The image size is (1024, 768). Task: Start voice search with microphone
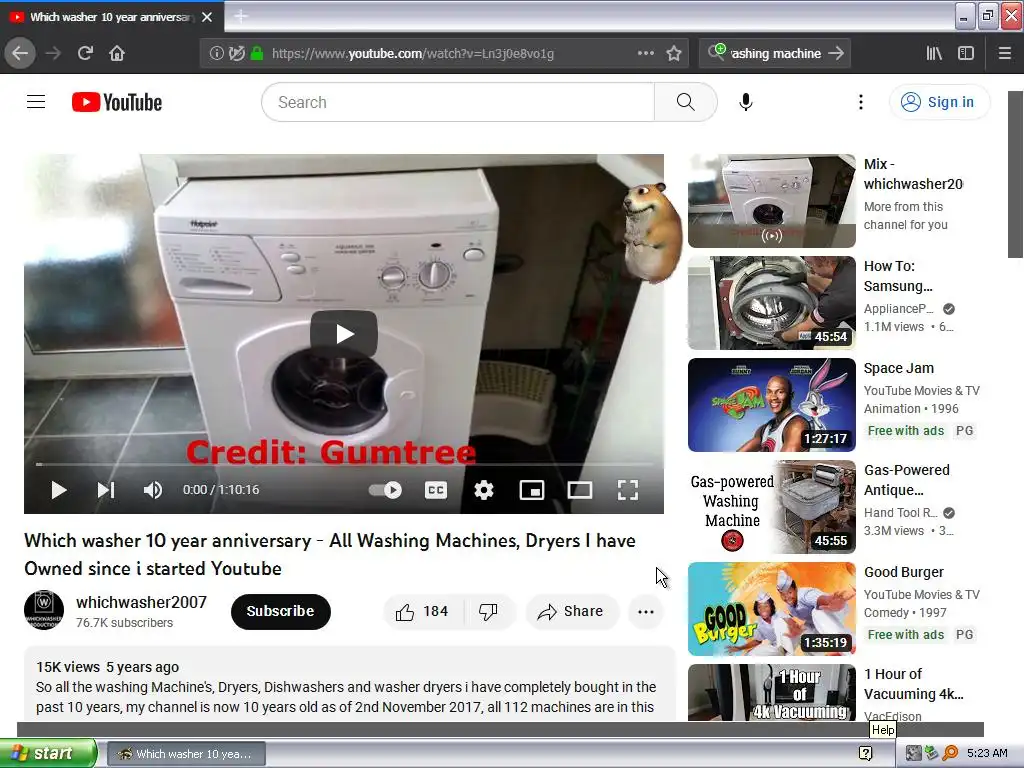pyautogui.click(x=746, y=102)
